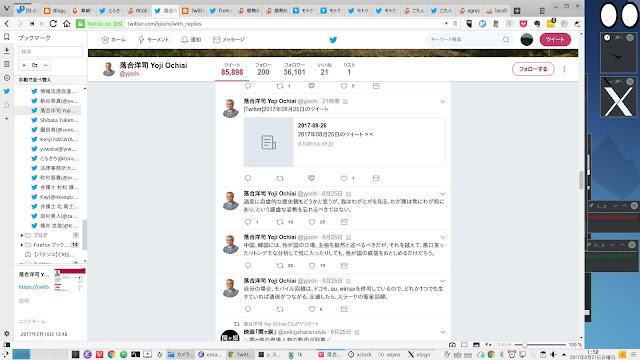640x360 pixels.
Task: Open the @yjochi profile handle link
Action: 130,74
